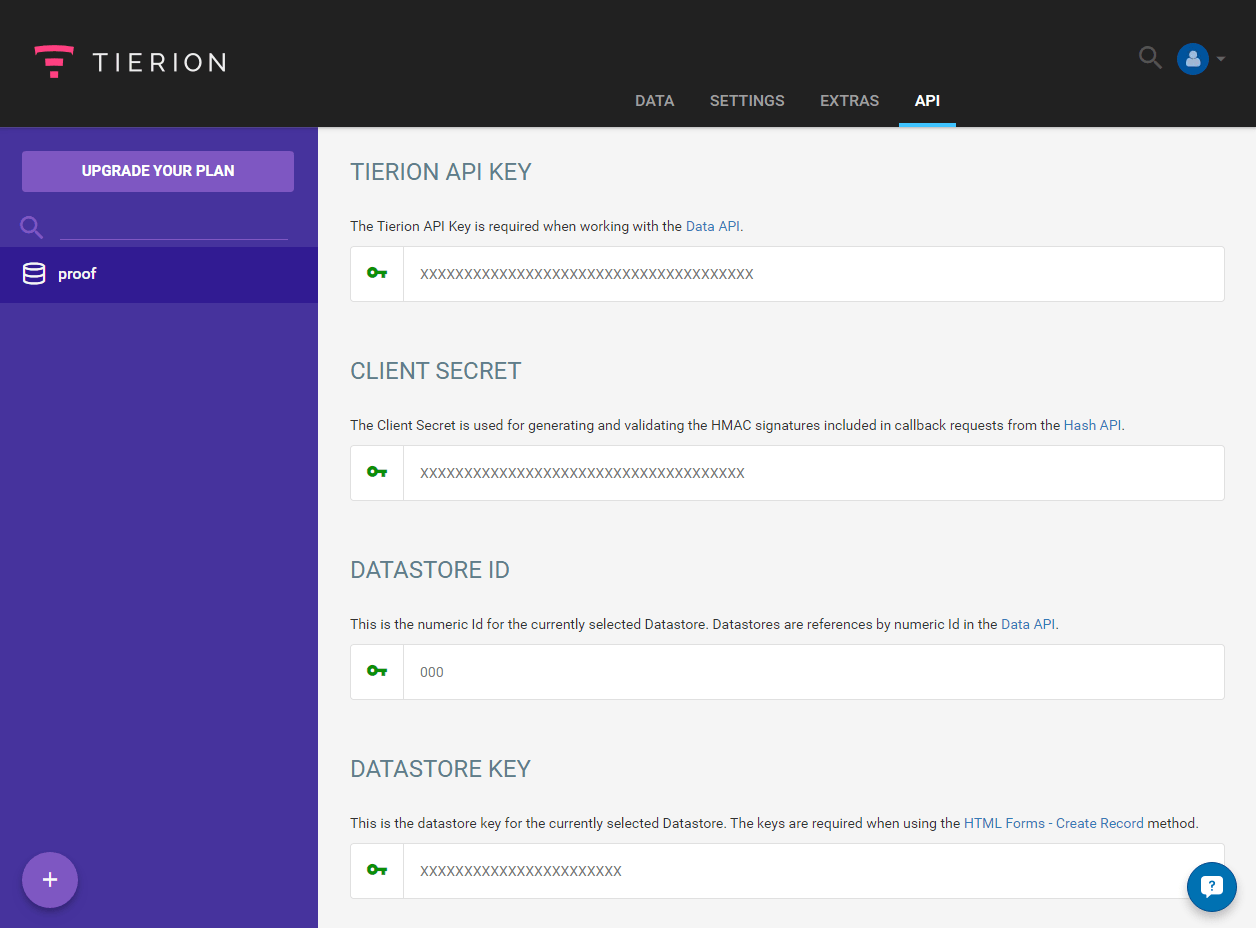Image resolution: width=1256 pixels, height=928 pixels.
Task: Click the key icon beside Datastore Key
Action: [376, 870]
